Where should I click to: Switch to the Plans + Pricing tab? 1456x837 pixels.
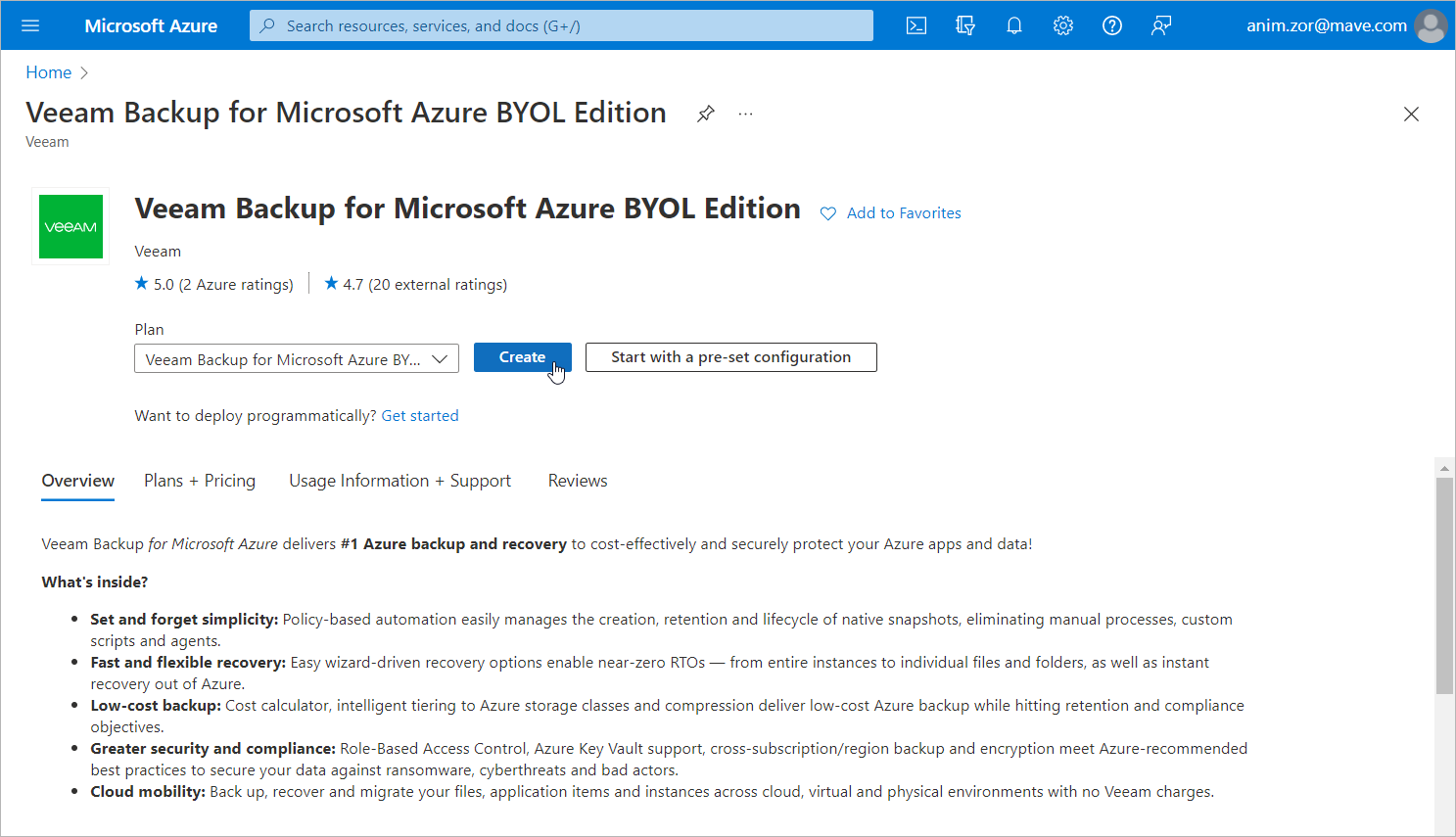point(200,481)
